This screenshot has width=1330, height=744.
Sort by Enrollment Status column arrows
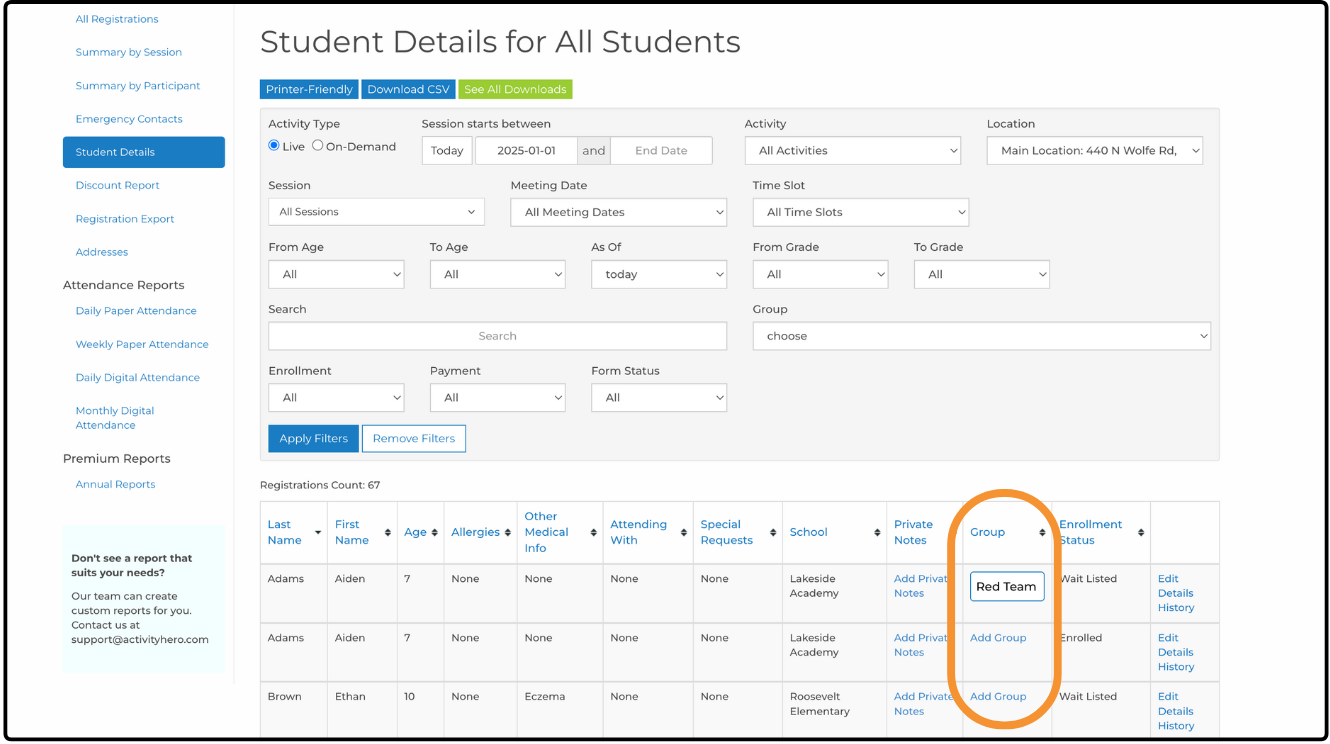pos(1141,533)
